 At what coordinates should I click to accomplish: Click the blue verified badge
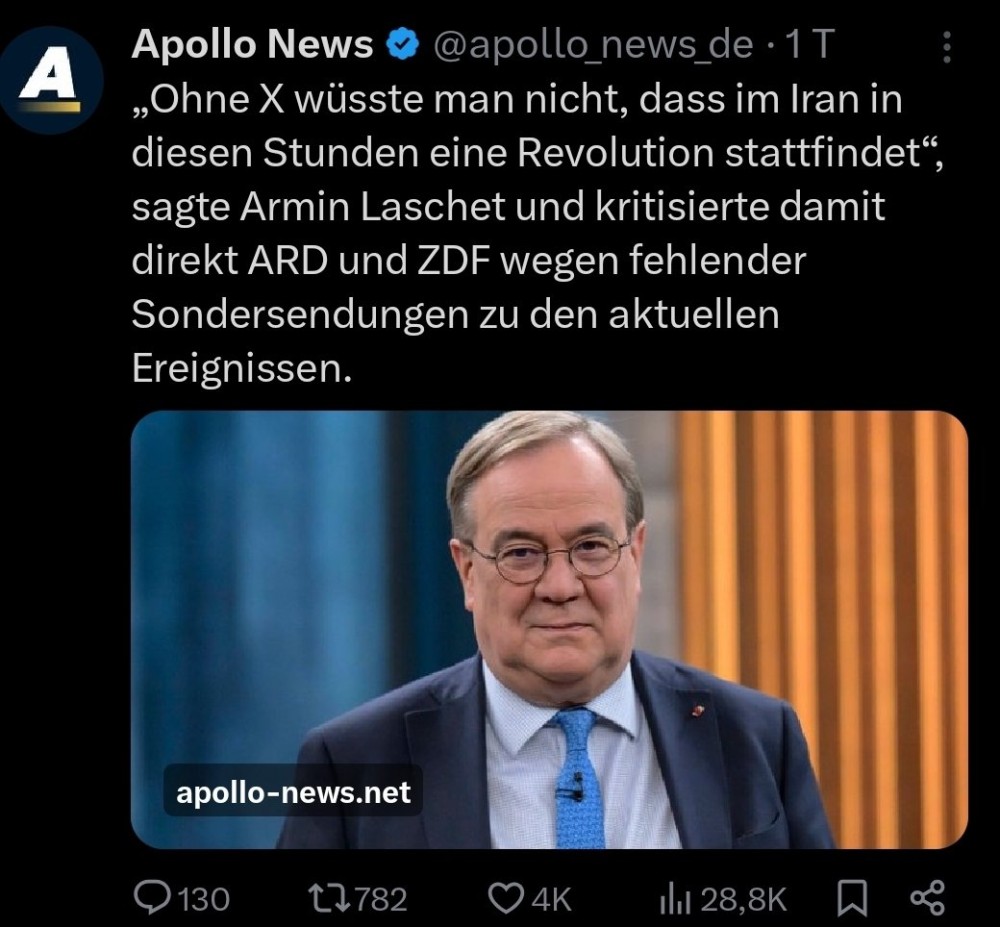[402, 45]
